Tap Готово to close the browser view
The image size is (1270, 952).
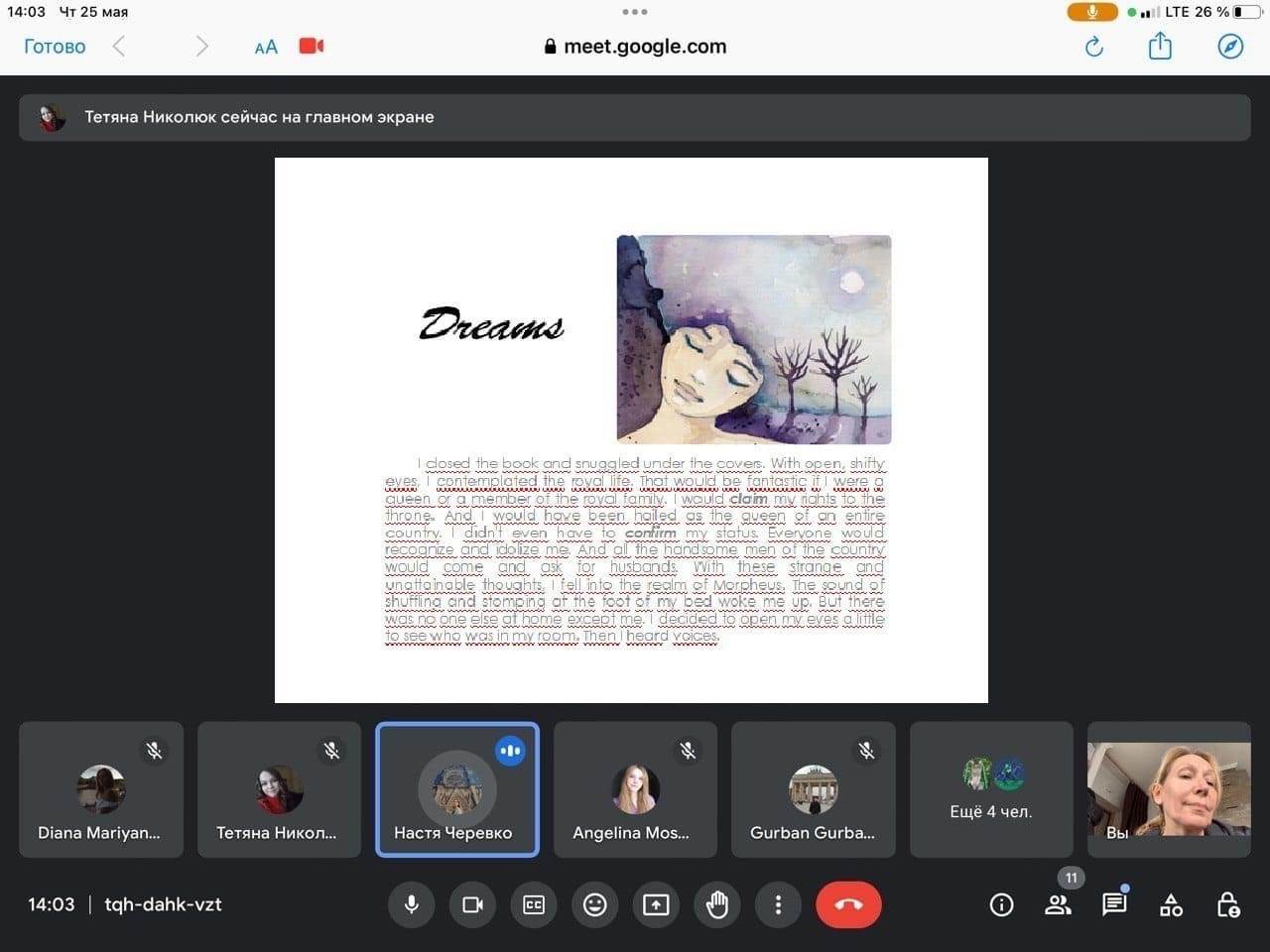[55, 47]
